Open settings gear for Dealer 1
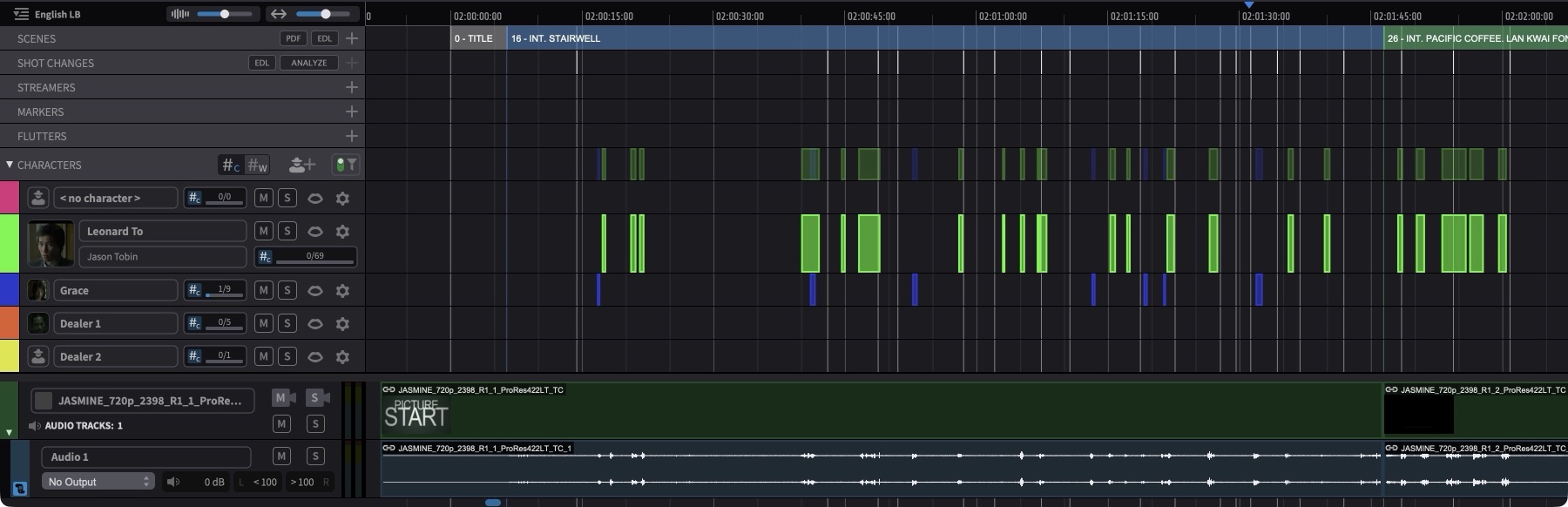Viewport: 1568px width, 507px height. pos(343,323)
